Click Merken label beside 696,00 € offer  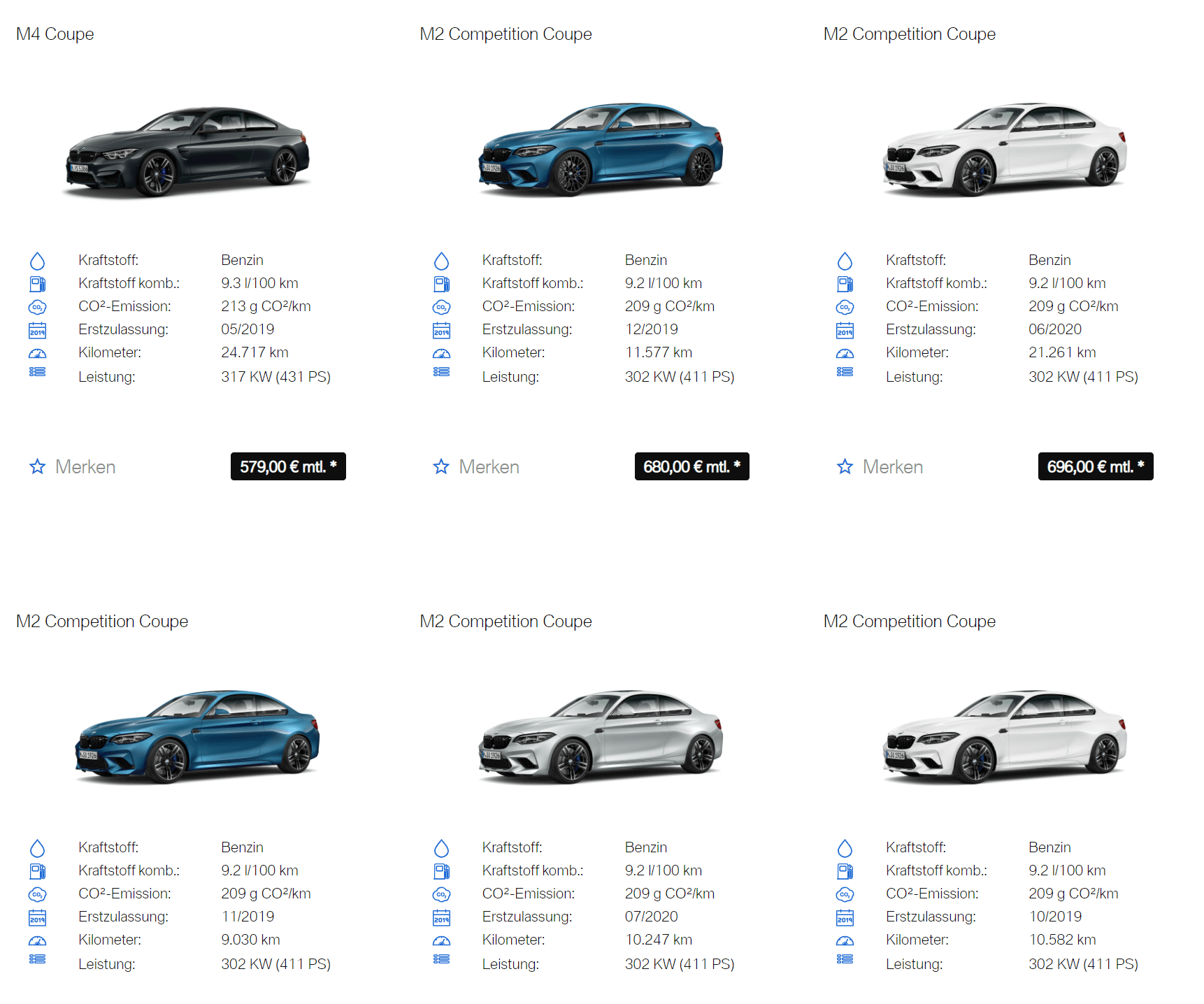coord(893,467)
